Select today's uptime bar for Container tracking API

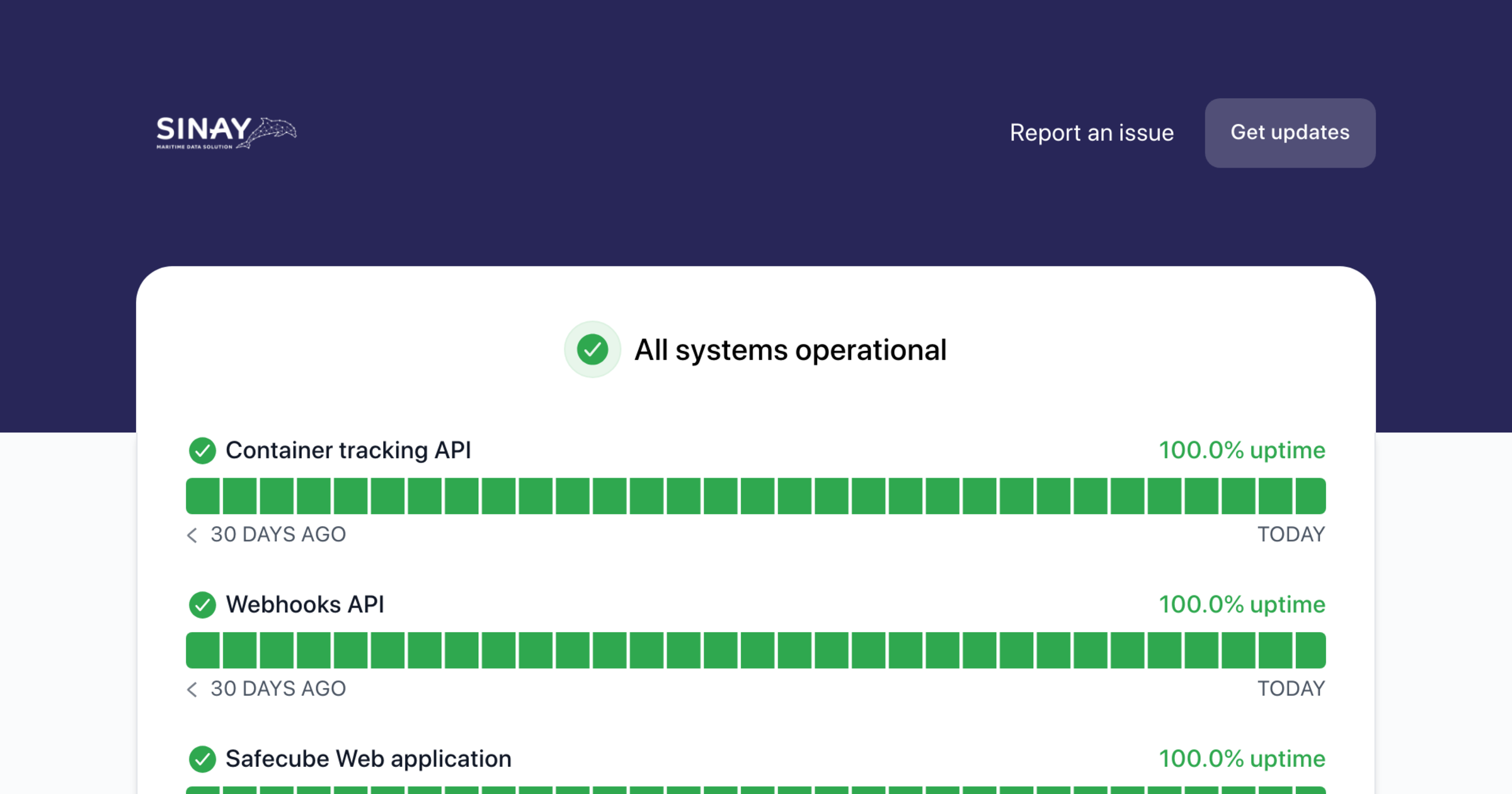[1310, 496]
